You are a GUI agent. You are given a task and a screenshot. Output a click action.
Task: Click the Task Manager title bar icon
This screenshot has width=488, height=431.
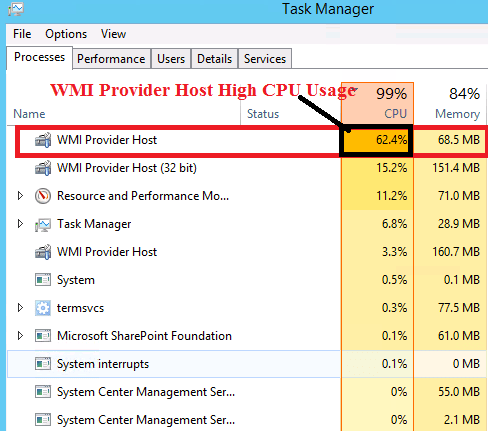(x=16, y=9)
